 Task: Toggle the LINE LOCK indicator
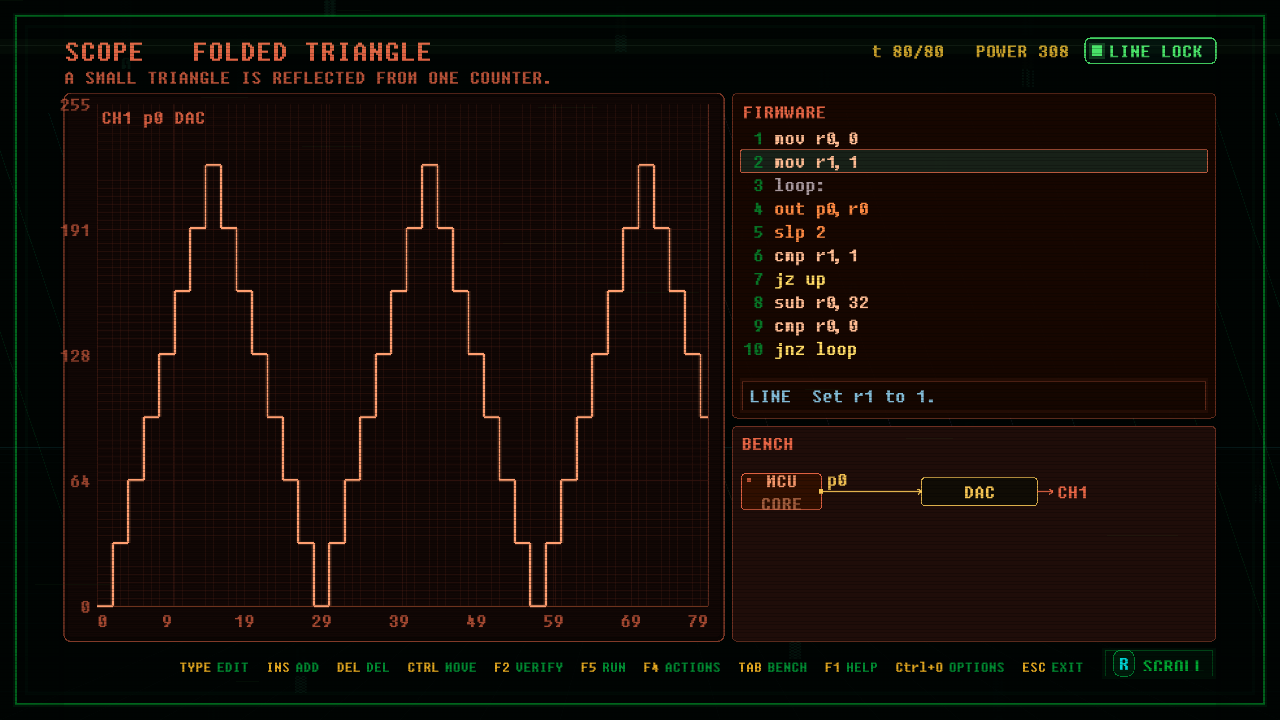[1150, 51]
